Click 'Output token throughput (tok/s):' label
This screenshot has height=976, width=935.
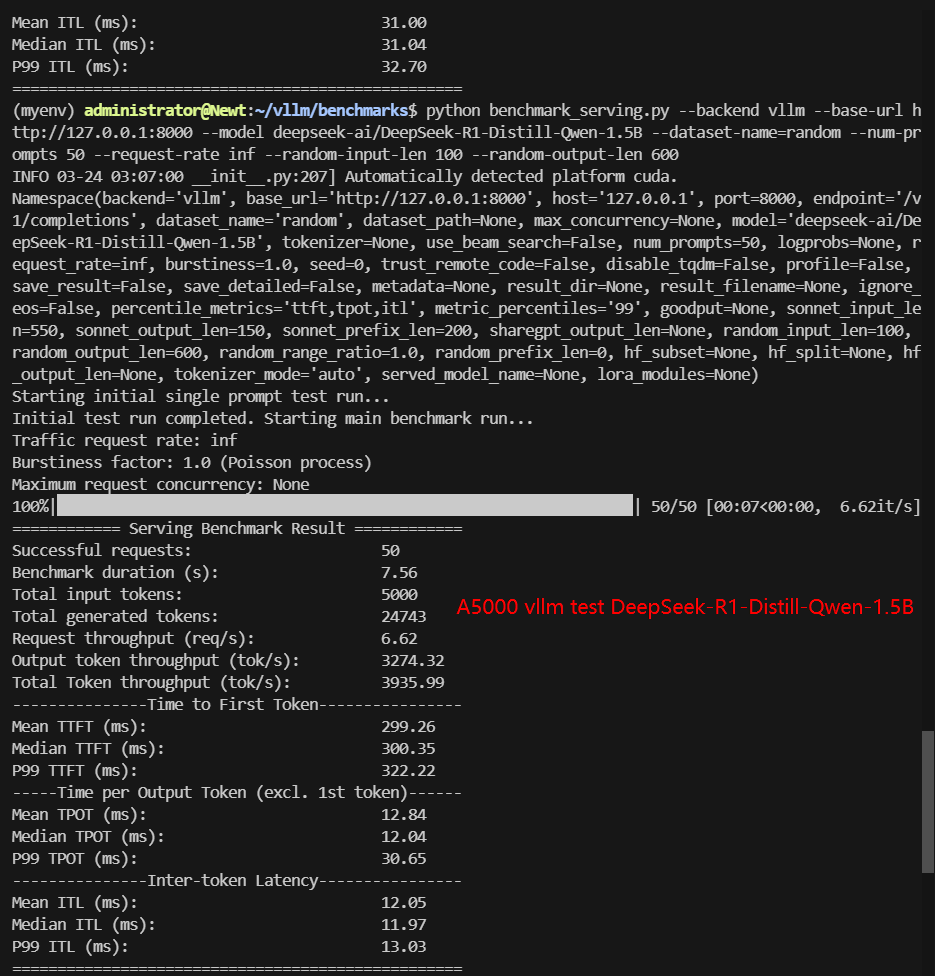pos(156,660)
